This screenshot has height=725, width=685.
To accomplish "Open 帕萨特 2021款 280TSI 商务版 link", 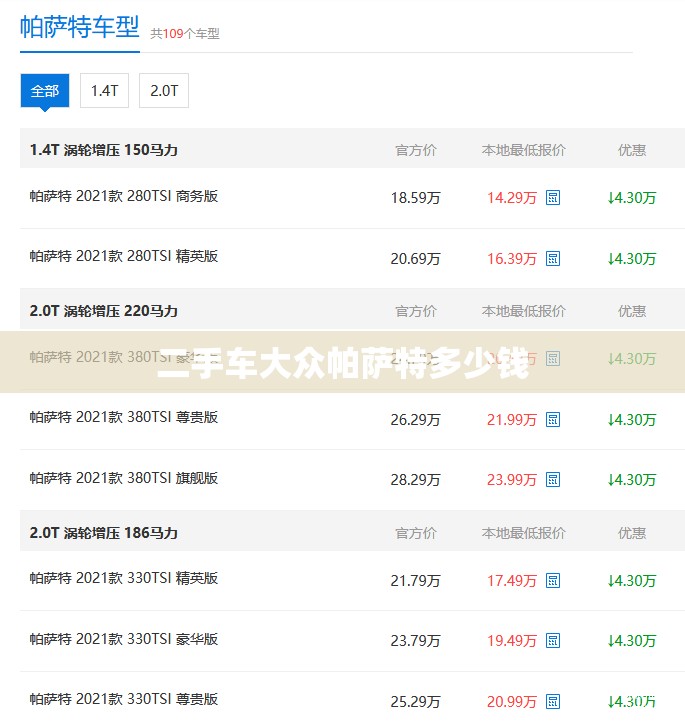I will 124,196.
